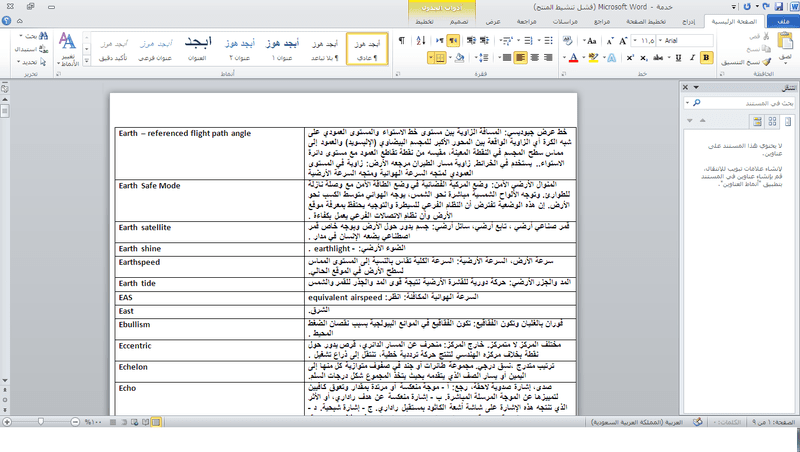Click the yellow text highlight color button

click(593, 58)
